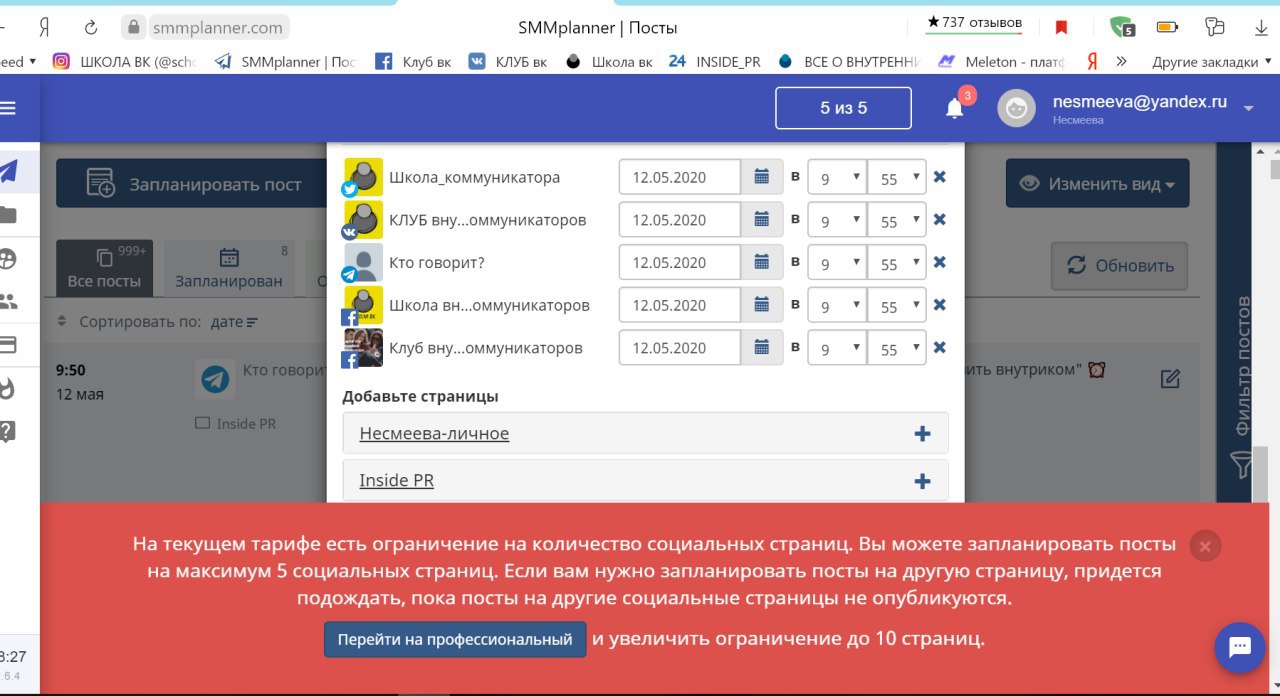This screenshot has width=1280, height=696.
Task: Reload page with browser refresh icon
Action: (91, 27)
